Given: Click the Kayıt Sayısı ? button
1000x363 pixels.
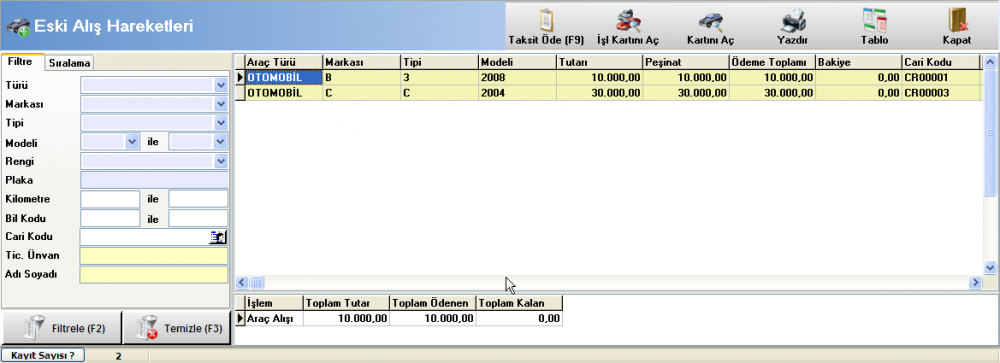Looking at the screenshot, I should 43,355.
